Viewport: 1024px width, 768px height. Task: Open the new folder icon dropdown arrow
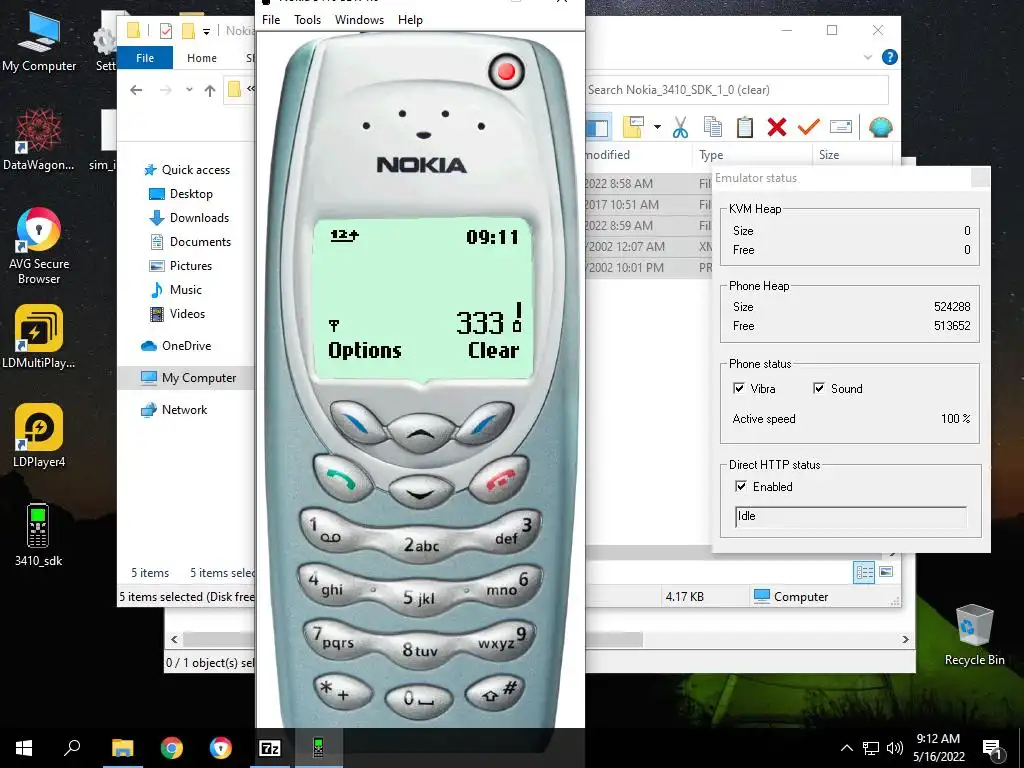(658, 127)
